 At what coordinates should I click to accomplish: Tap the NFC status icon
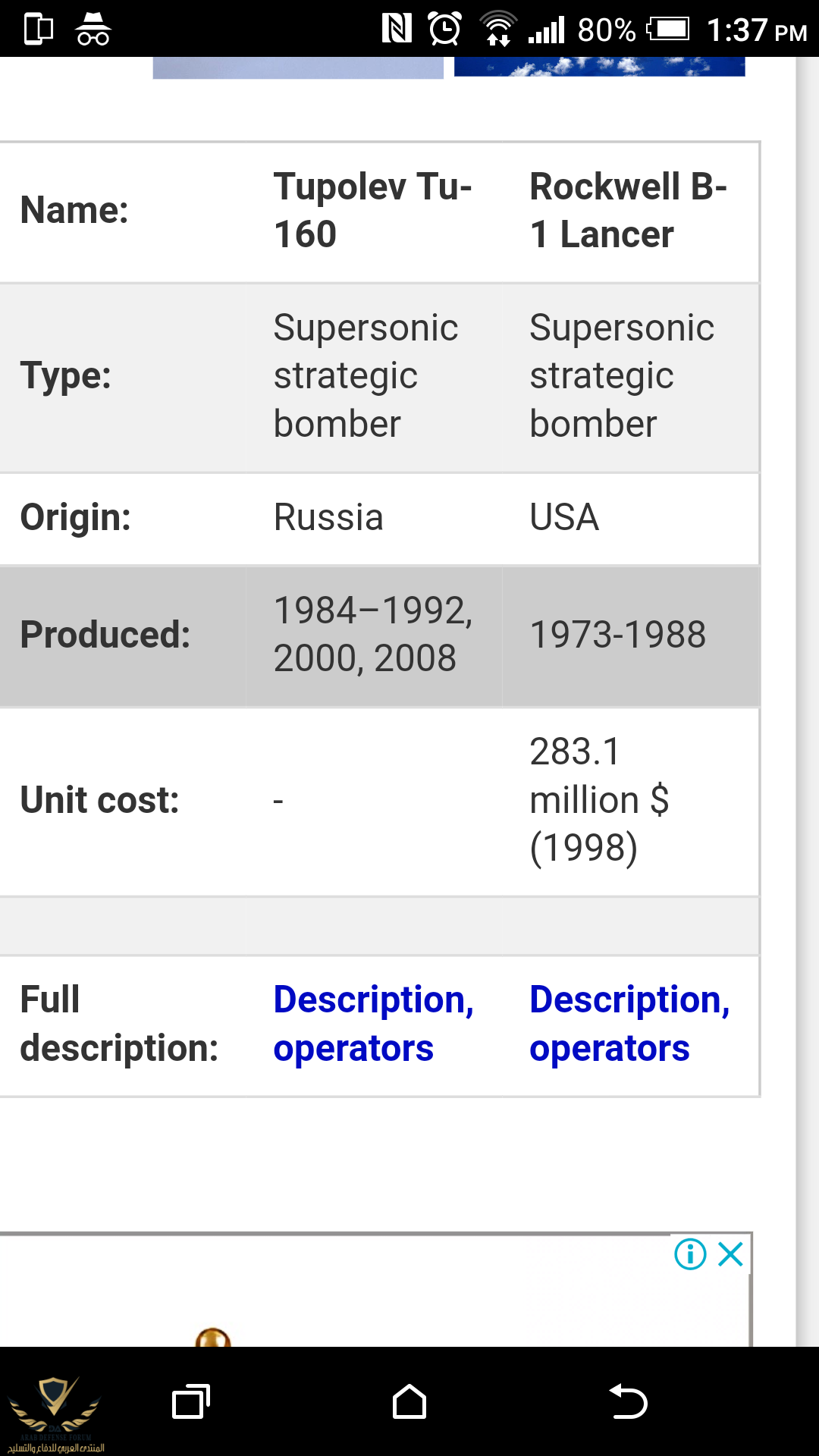(x=397, y=30)
